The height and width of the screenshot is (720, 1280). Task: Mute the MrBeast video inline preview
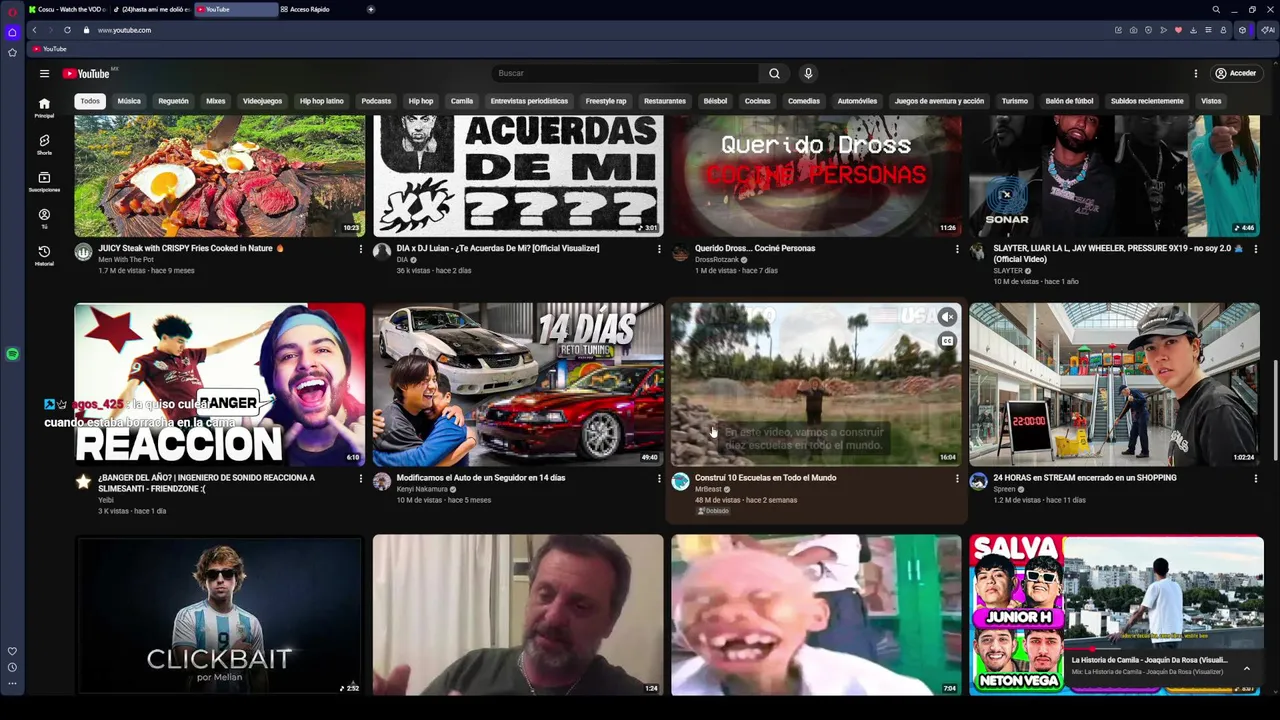947,317
